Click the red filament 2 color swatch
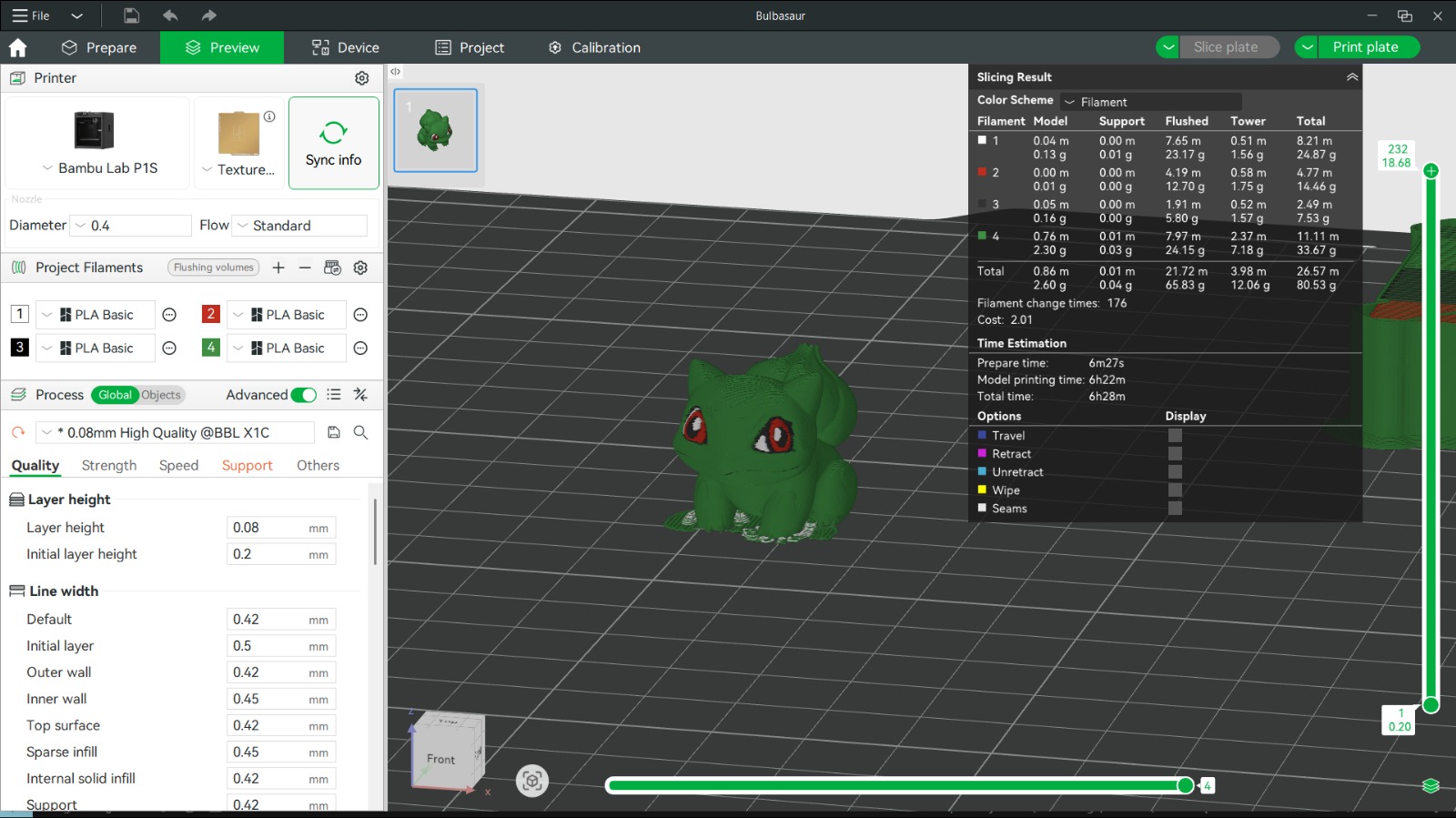 click(210, 314)
